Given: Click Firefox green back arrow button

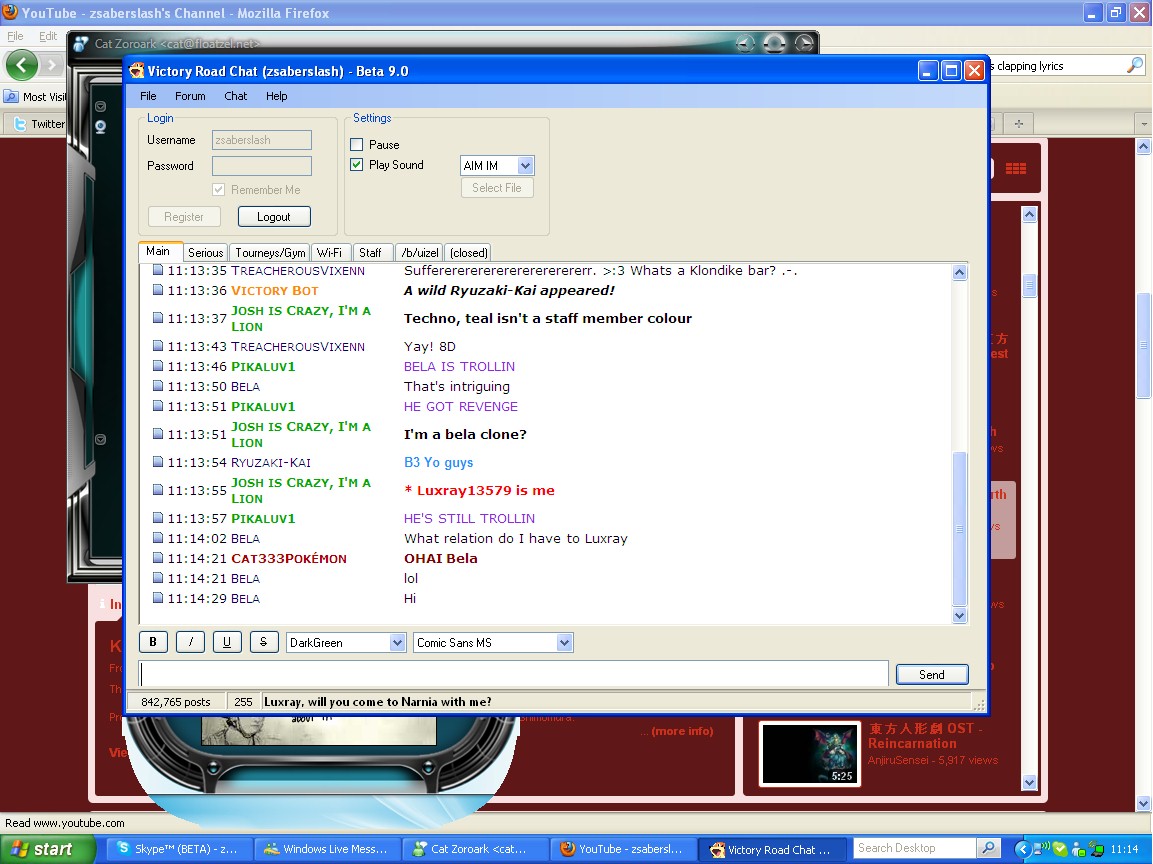Looking at the screenshot, I should pyautogui.click(x=22, y=65).
